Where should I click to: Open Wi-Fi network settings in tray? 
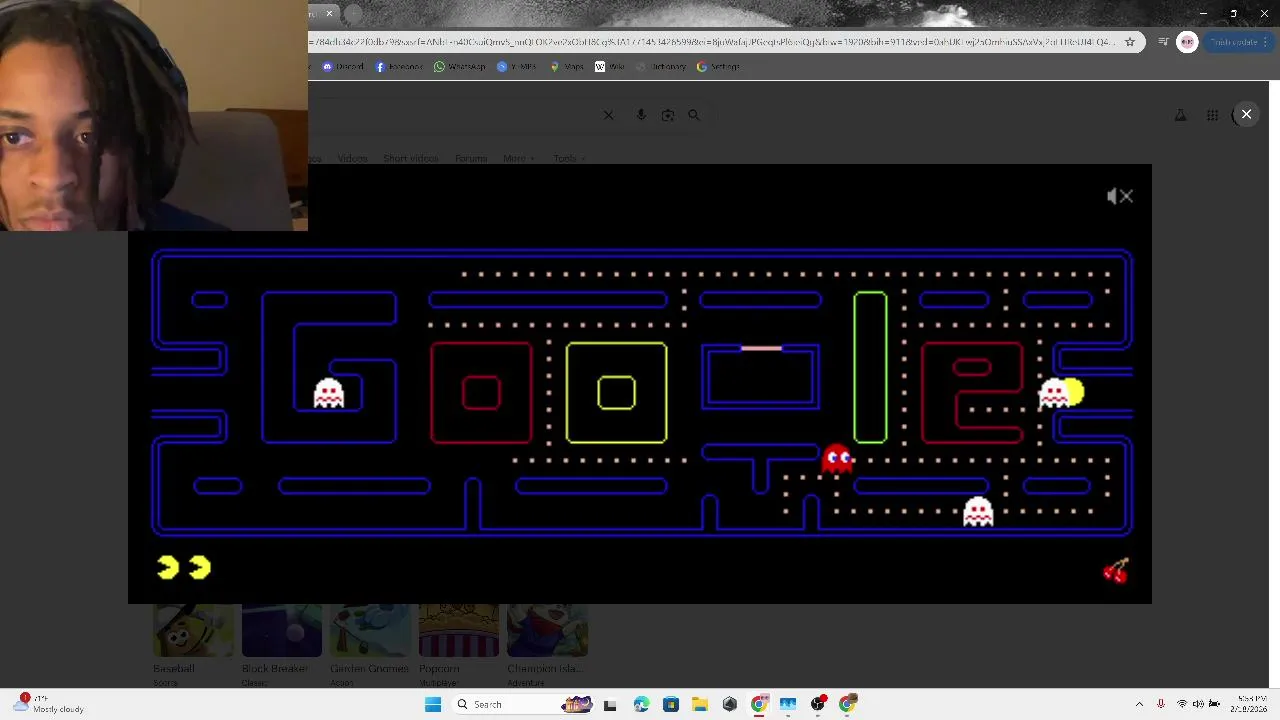tap(1181, 704)
